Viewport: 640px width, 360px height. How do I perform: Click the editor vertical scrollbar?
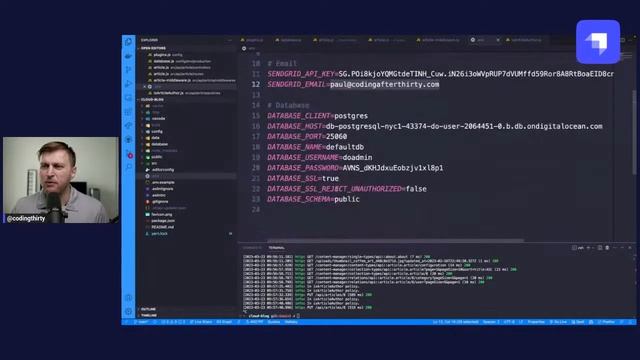(634, 133)
